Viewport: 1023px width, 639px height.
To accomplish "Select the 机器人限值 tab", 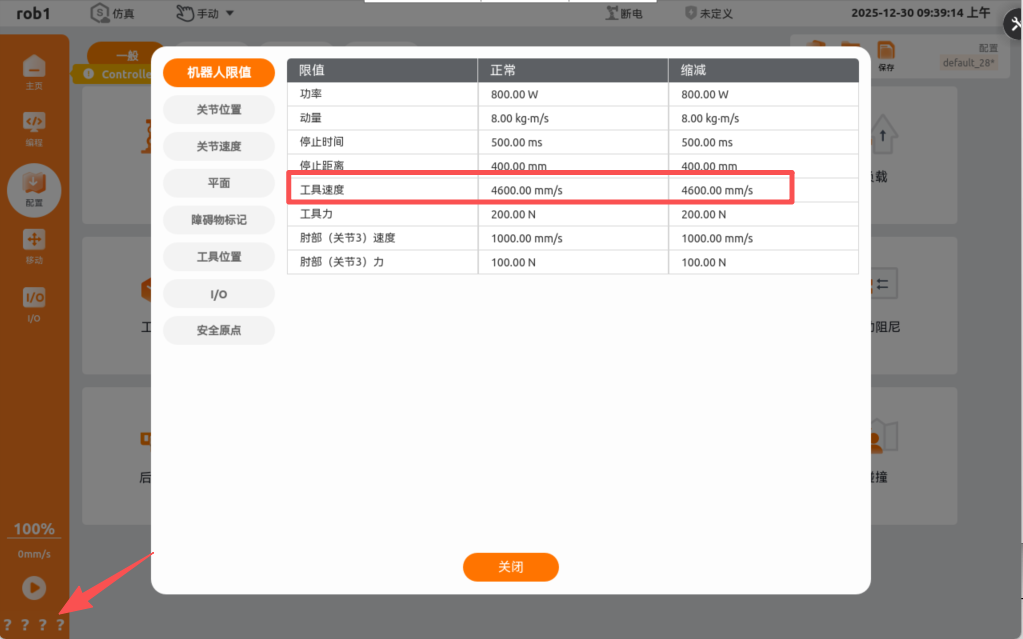I will click(x=218, y=72).
